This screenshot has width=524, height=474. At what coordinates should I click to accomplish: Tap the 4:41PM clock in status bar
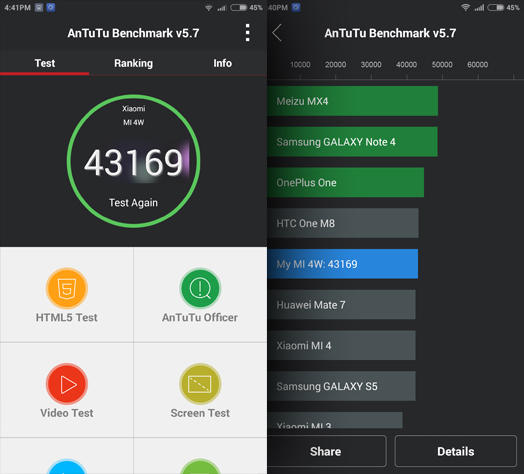[17, 7]
